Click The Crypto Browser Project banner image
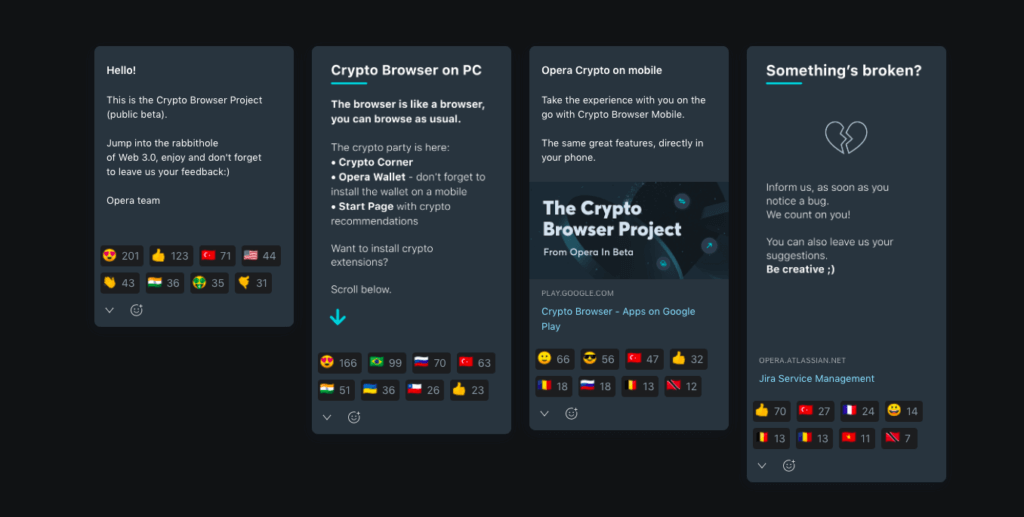Screen dimensions: 1024x517 point(628,229)
